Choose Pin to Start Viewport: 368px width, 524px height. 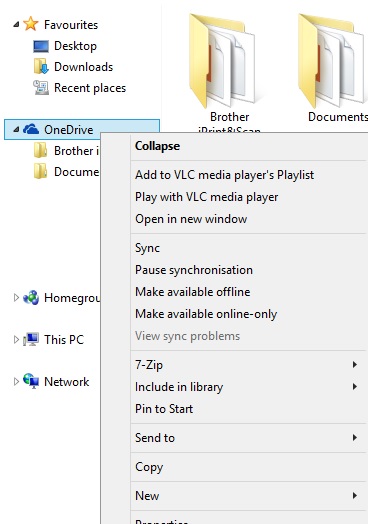[x=164, y=409]
